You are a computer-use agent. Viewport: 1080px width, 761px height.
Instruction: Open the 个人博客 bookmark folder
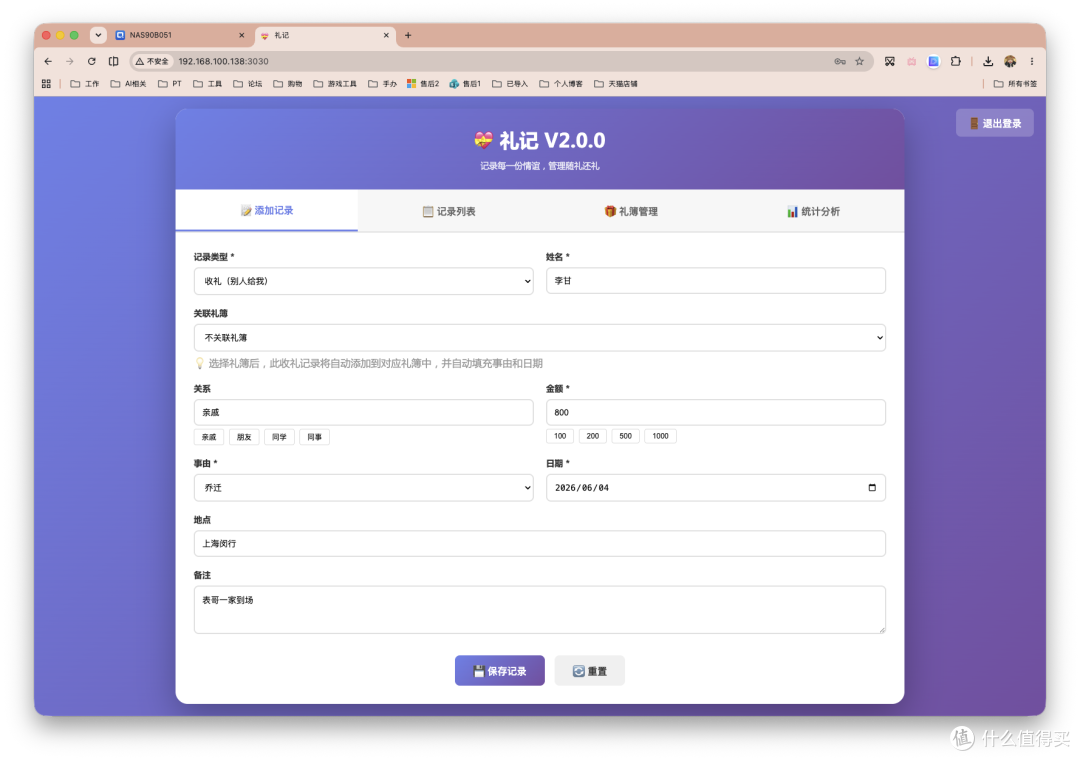tap(561, 83)
